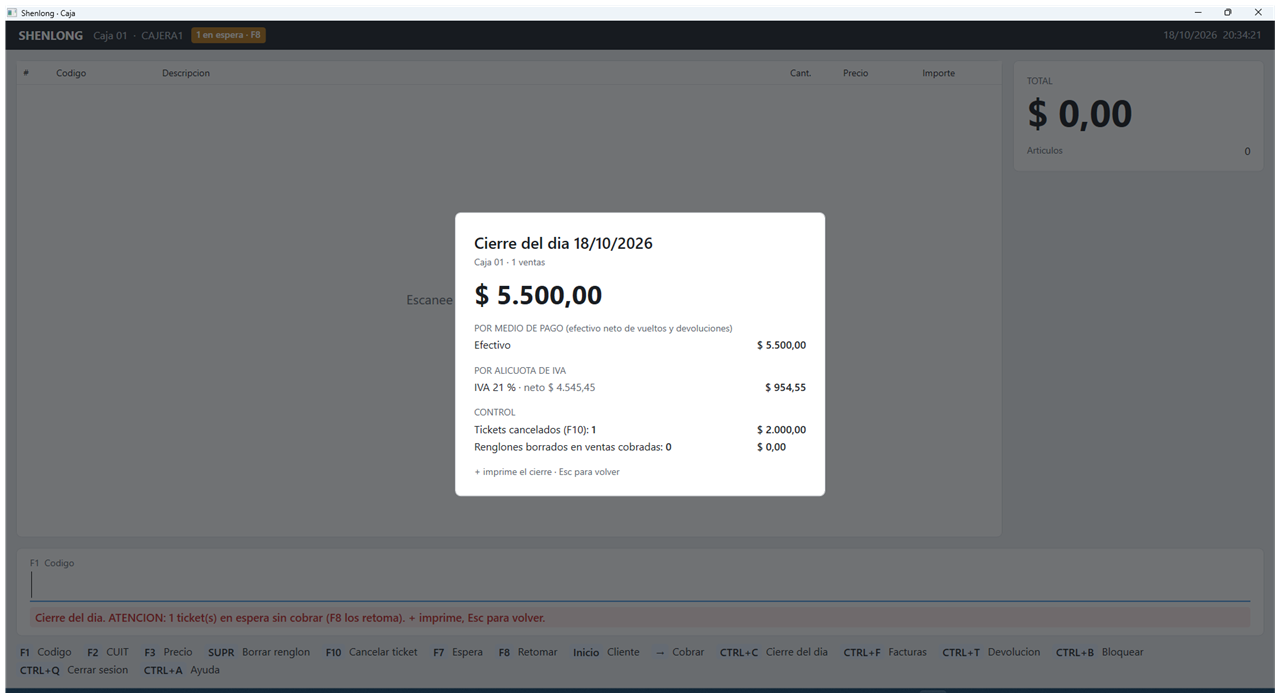Click the 'CTRL+B Bloquear' shortcut hint
This screenshot has width=1280, height=693.
pos(1099,652)
